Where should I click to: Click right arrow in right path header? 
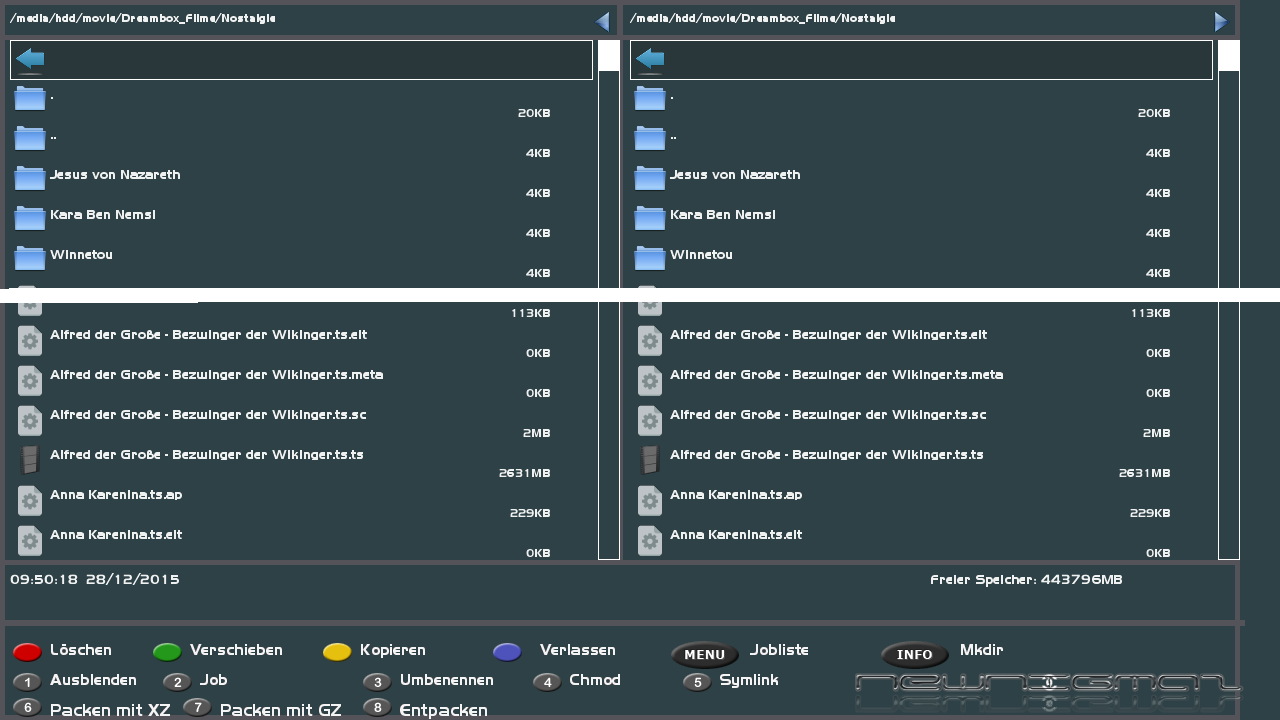[x=1221, y=21]
